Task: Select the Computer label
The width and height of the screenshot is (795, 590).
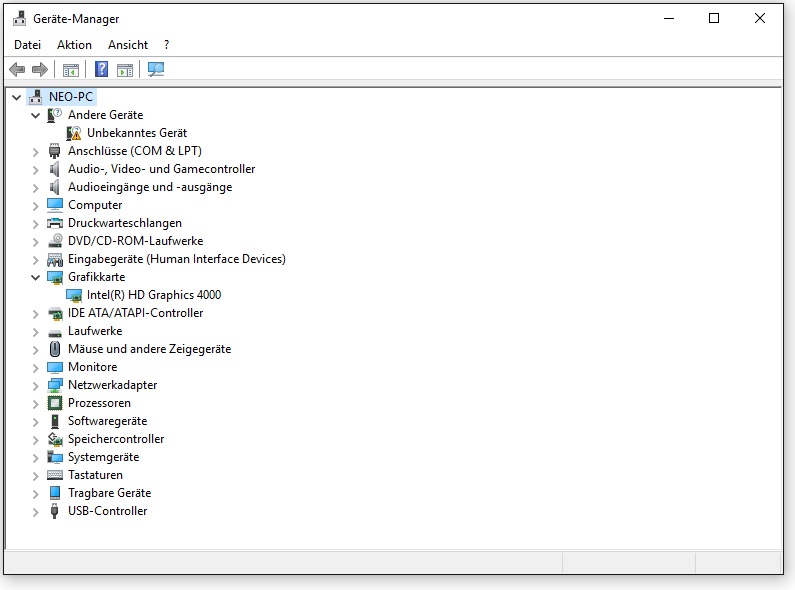Action: (95, 205)
